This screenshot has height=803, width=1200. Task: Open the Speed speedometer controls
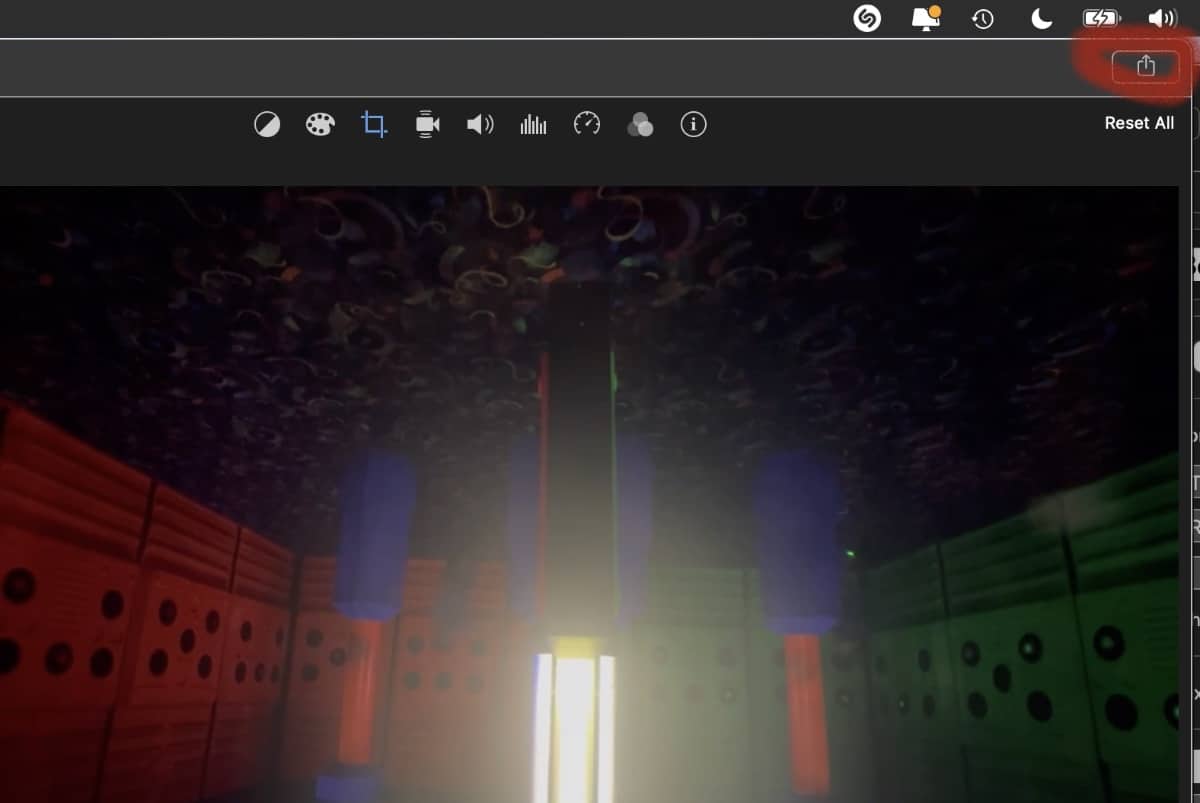pos(587,124)
